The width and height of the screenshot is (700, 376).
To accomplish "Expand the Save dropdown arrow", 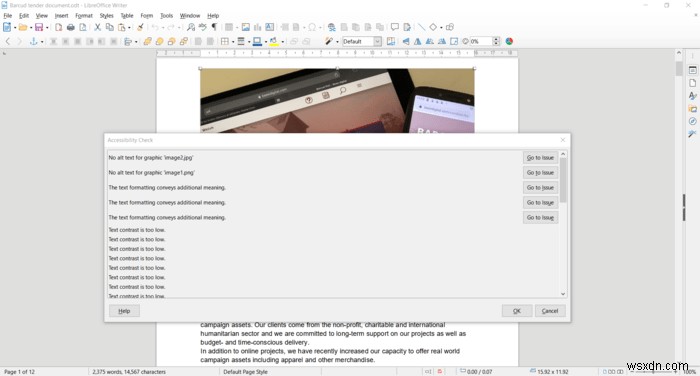I will click(46, 28).
